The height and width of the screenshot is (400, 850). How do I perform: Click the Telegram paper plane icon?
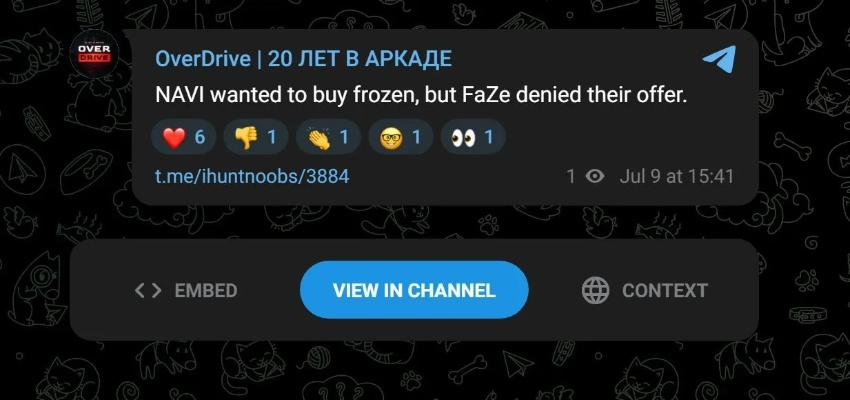point(719,59)
